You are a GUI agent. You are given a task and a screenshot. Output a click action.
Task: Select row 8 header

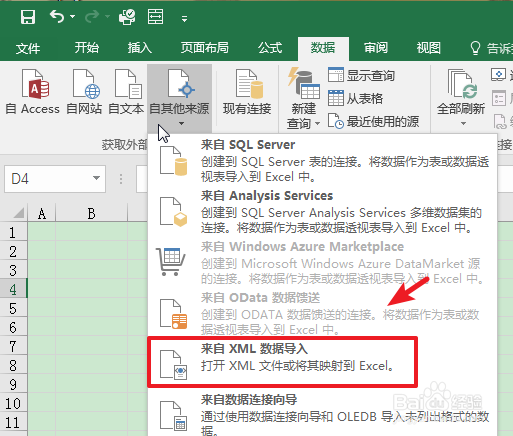tap(13, 365)
